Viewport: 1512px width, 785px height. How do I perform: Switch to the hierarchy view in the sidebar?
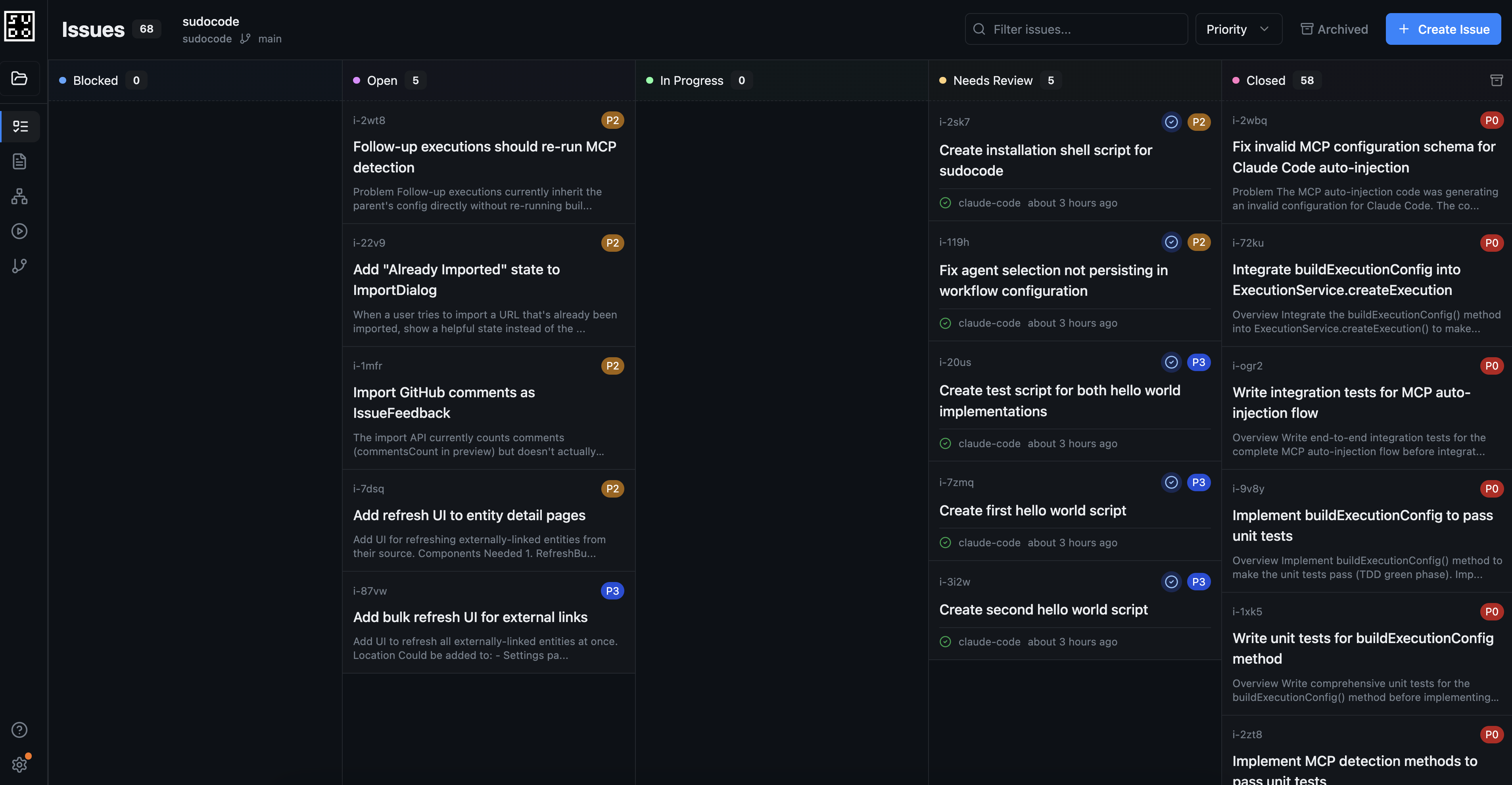[19, 196]
